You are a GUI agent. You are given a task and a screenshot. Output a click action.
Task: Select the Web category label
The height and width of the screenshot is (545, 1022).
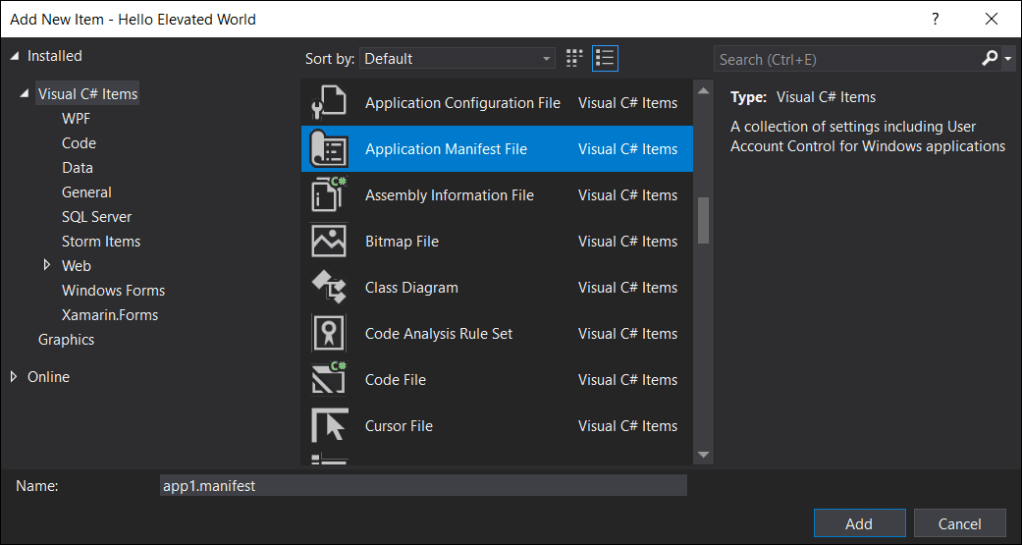point(76,266)
